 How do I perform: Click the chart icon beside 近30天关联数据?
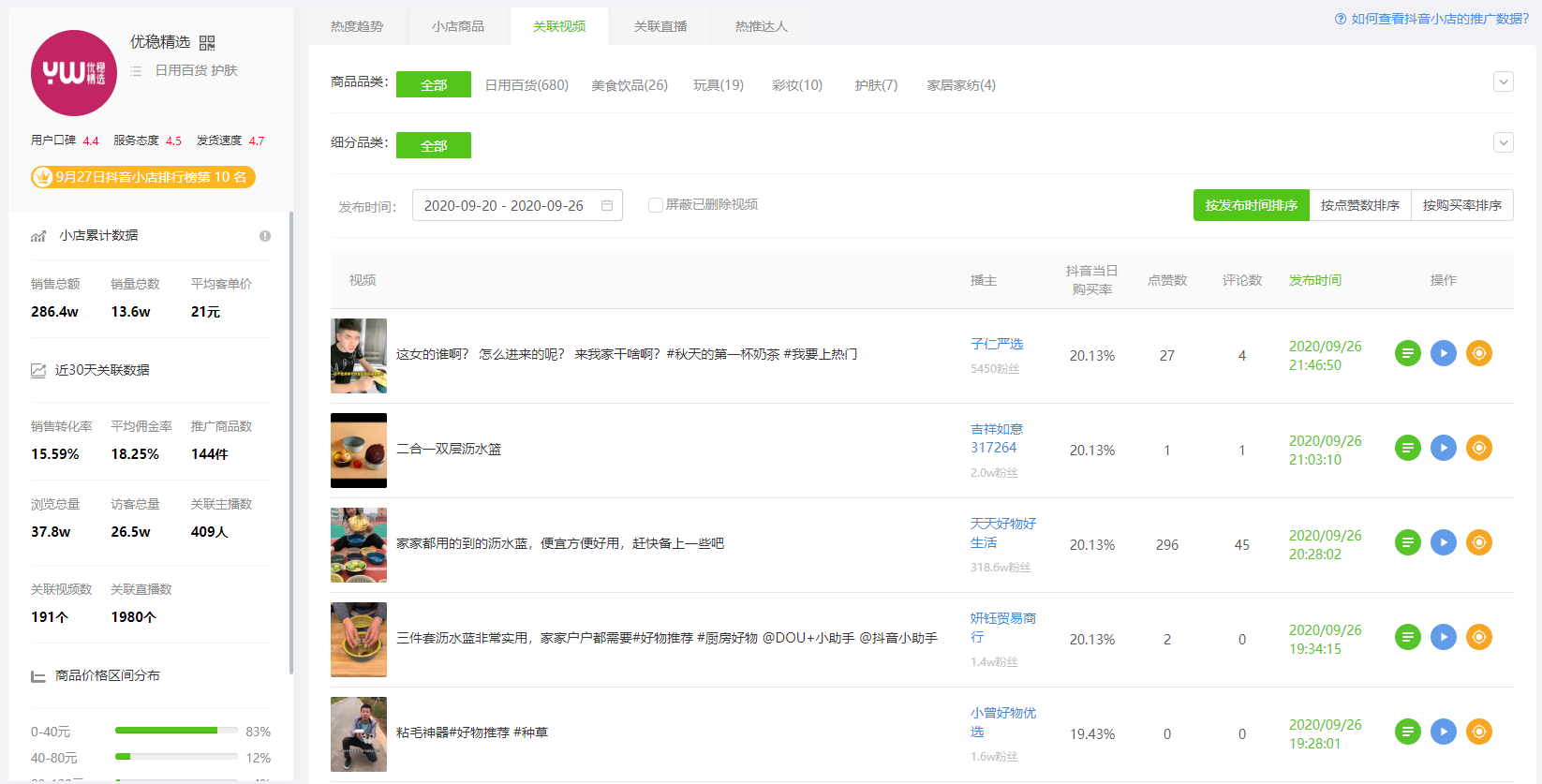(38, 370)
